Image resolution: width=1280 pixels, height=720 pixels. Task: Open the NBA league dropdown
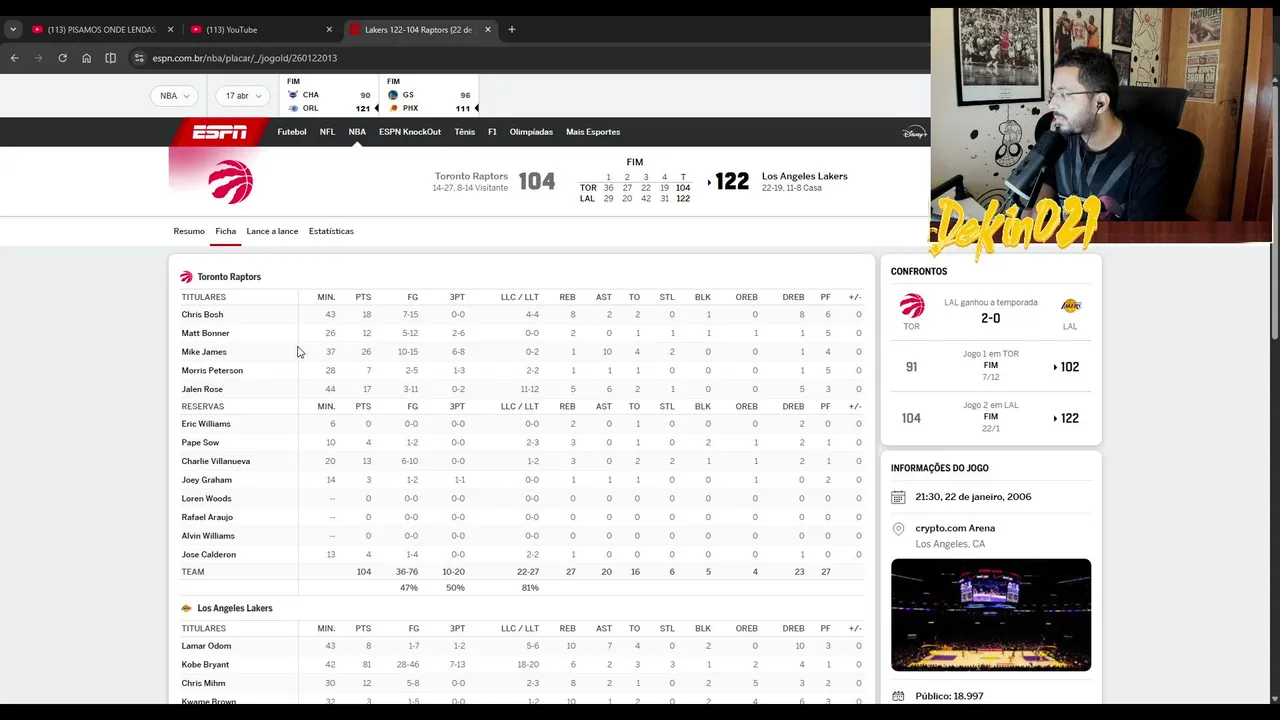(x=174, y=96)
